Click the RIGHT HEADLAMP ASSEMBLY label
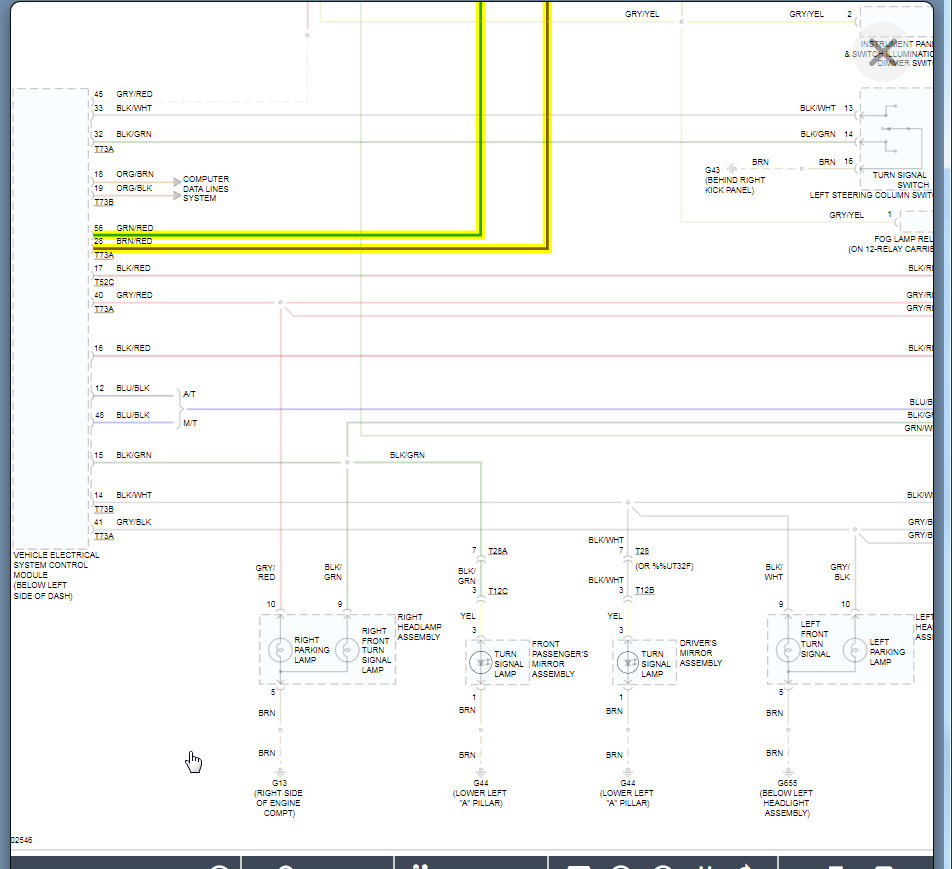This screenshot has height=869, width=952. [x=419, y=627]
